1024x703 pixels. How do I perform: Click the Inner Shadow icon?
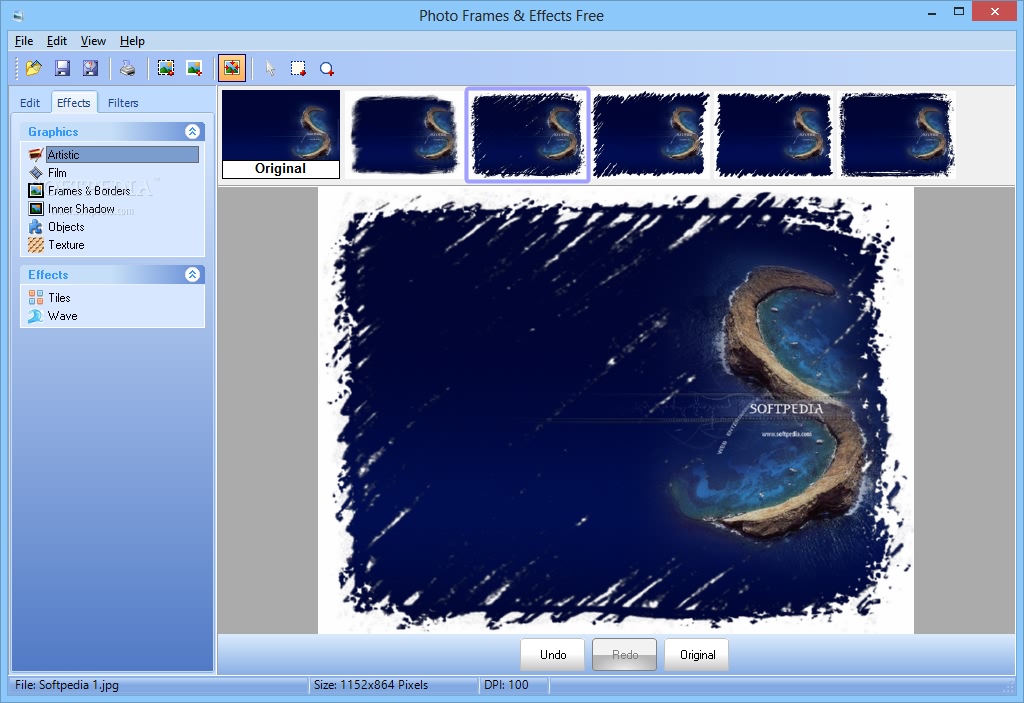pyautogui.click(x=36, y=208)
